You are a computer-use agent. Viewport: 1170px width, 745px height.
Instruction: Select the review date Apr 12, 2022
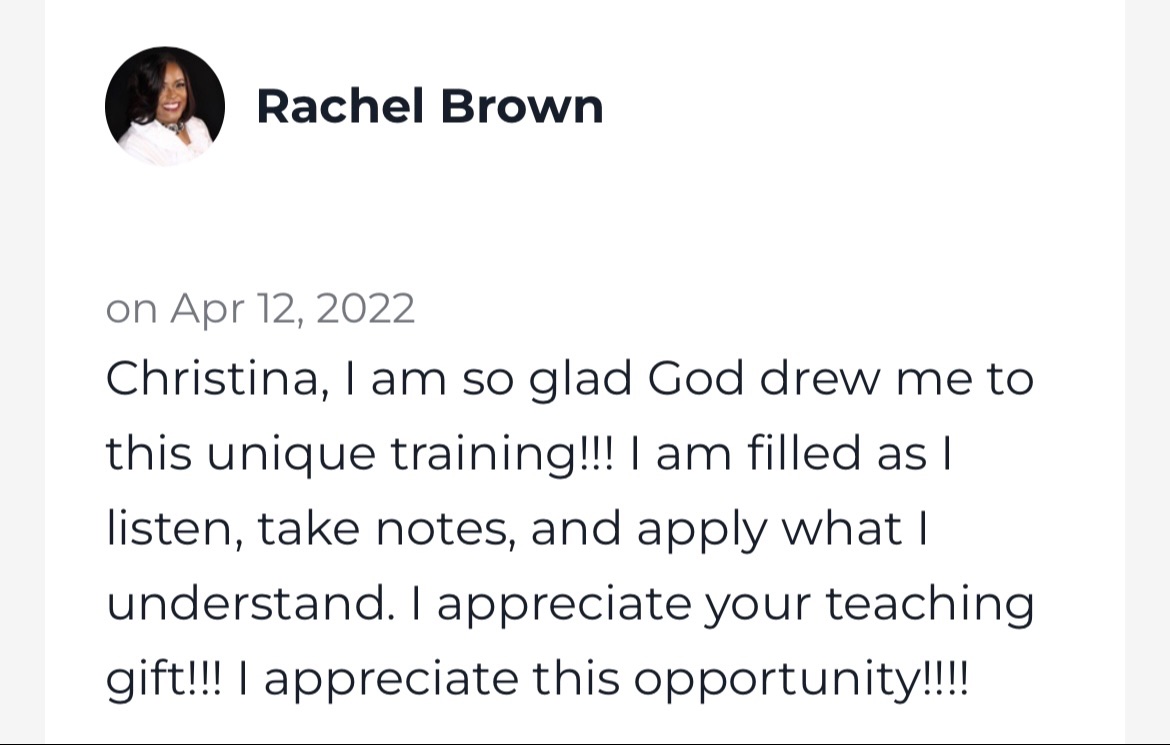point(292,308)
